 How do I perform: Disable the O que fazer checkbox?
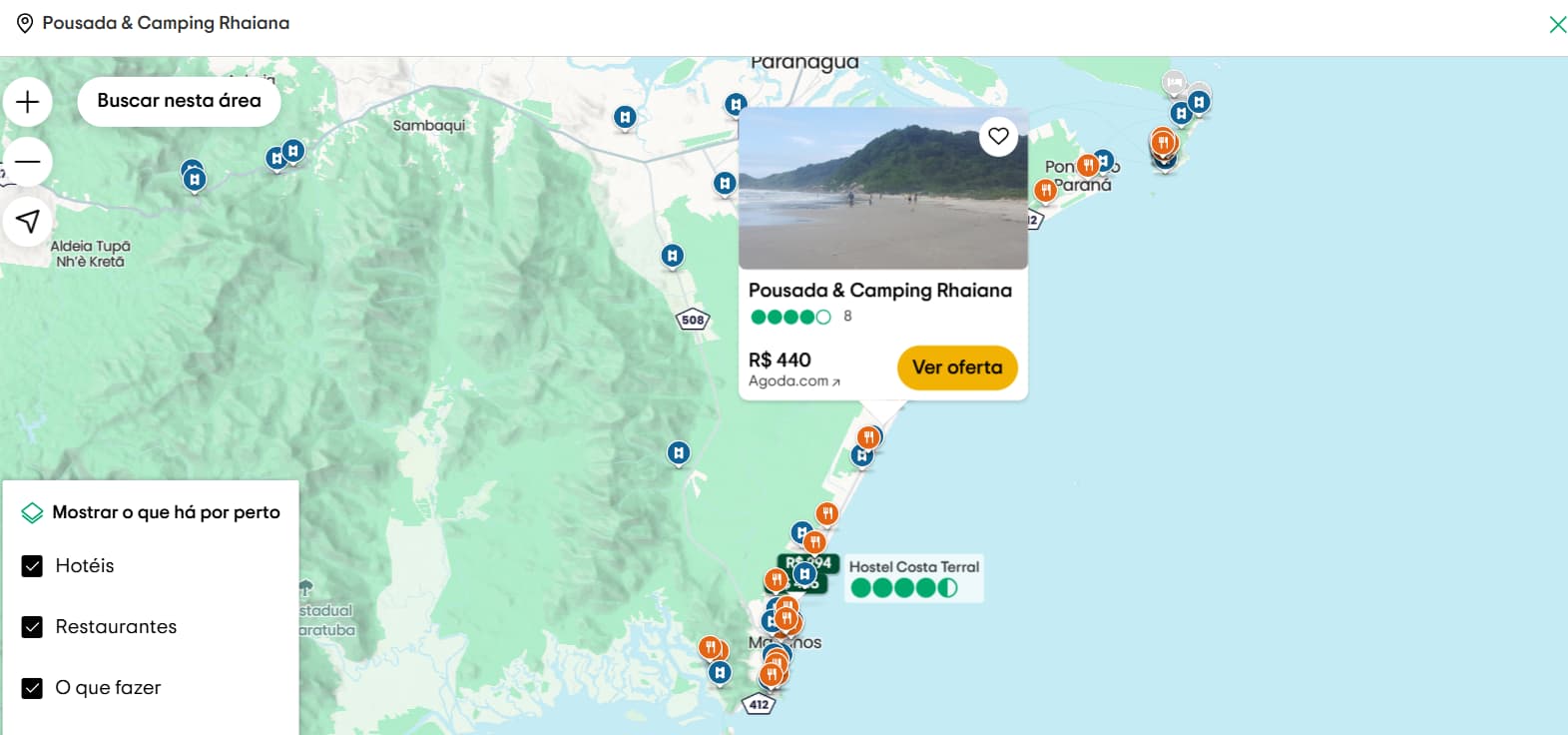(x=32, y=688)
